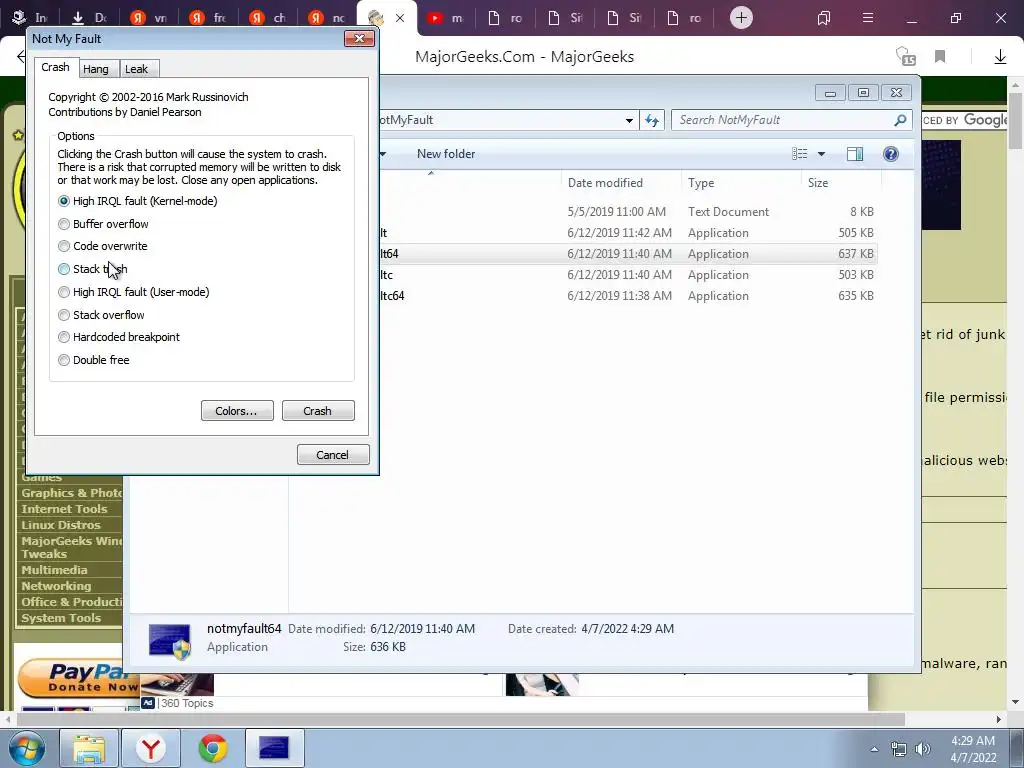Open browser downloads arrow icon

coord(1000,57)
